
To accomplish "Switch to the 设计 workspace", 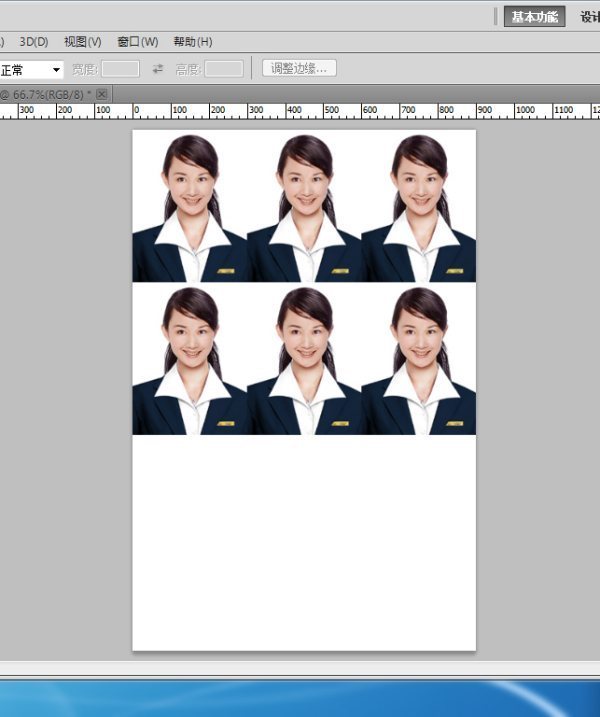I will [589, 17].
